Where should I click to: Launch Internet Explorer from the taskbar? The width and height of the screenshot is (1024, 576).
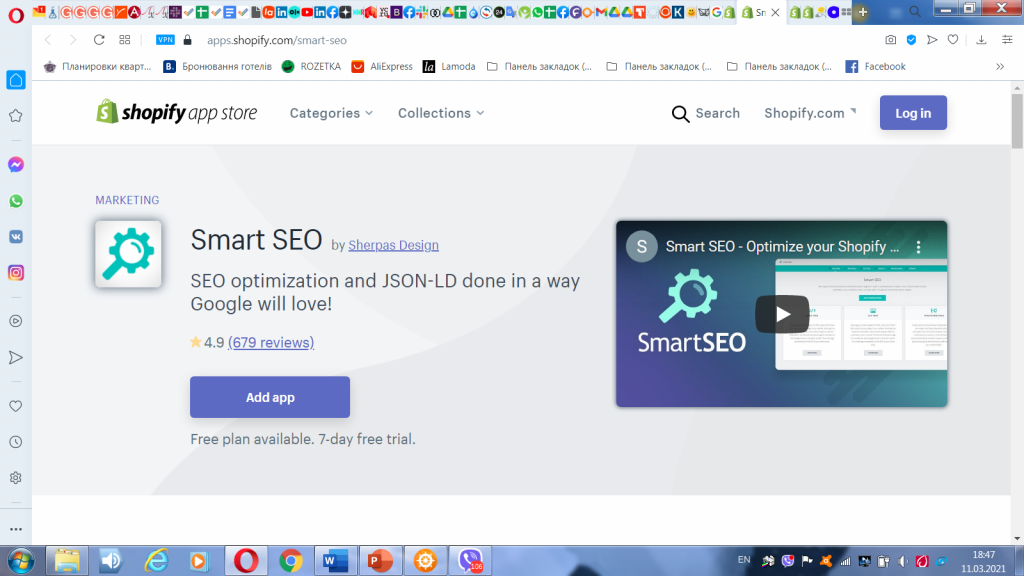pos(156,561)
